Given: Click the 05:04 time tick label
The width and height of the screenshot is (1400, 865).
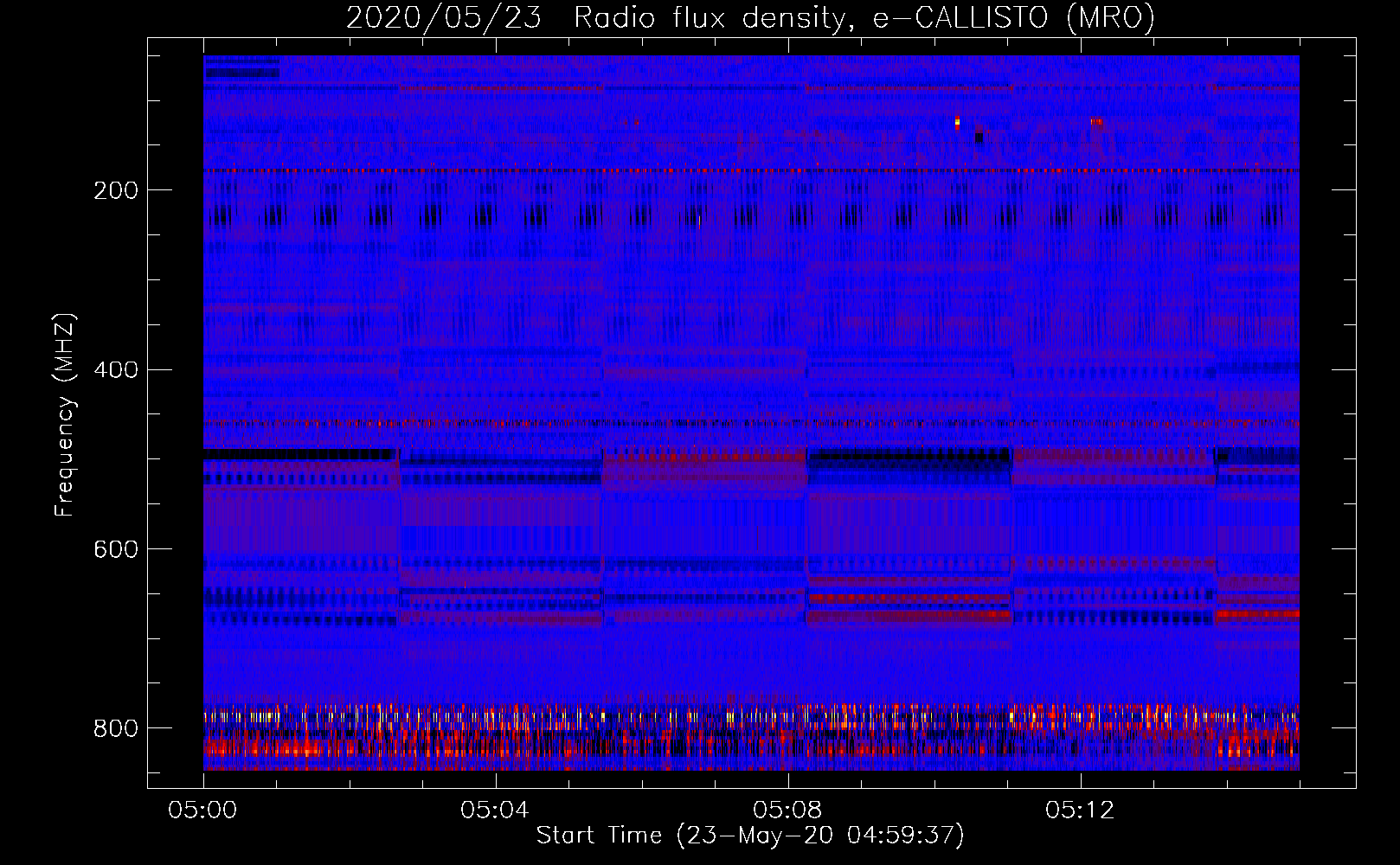Looking at the screenshot, I should click(x=495, y=811).
